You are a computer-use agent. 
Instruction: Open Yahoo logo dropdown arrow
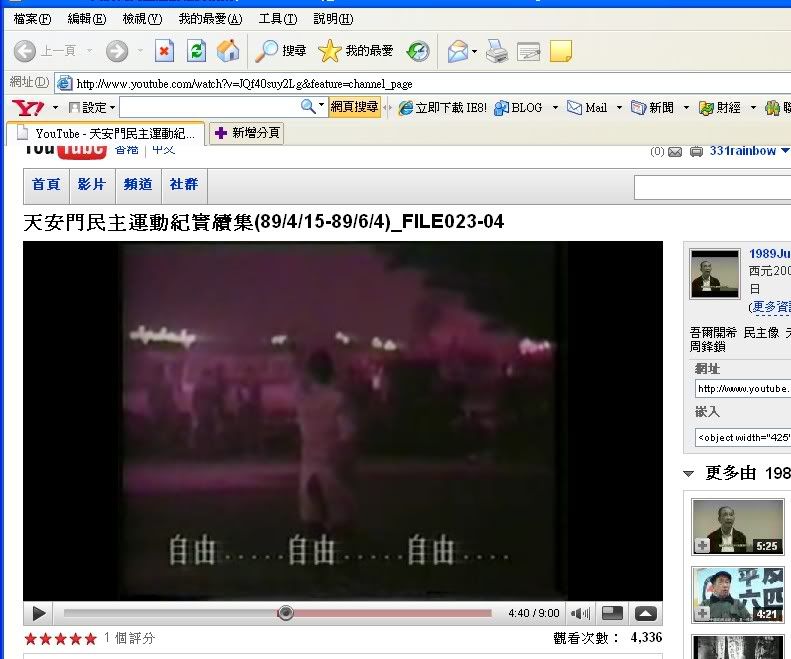tap(55, 107)
